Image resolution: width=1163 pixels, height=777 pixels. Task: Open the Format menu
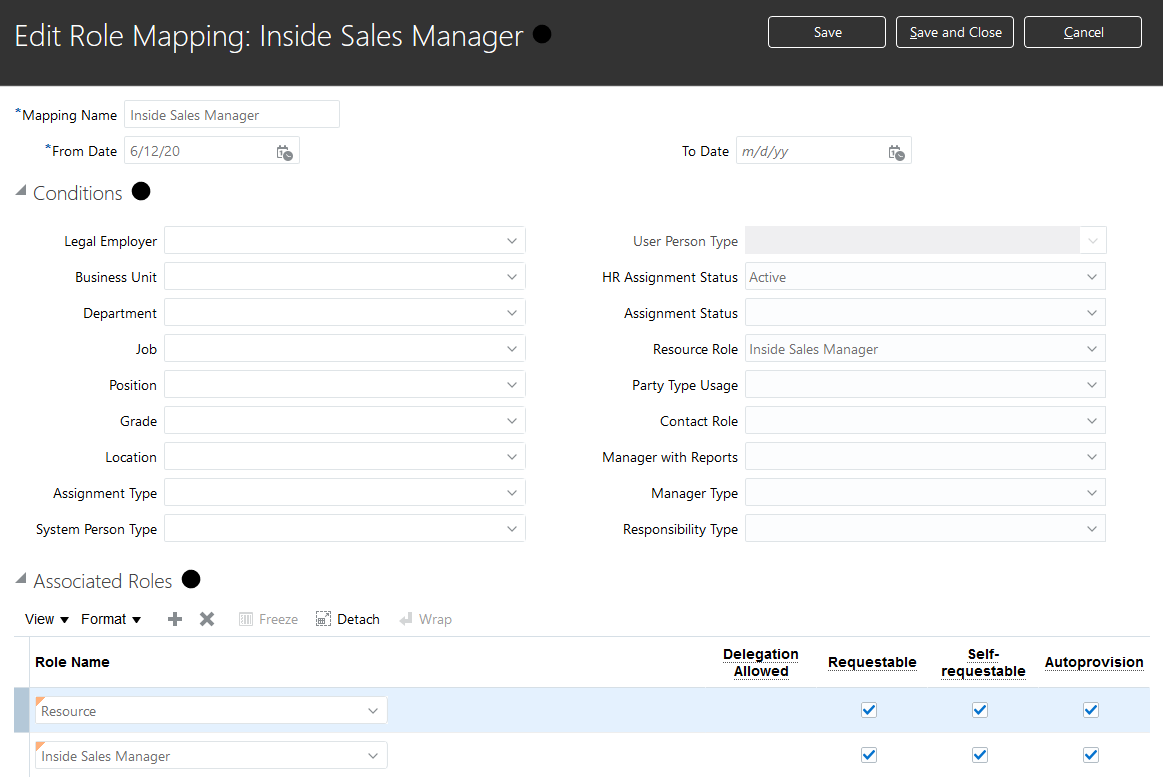click(111, 619)
